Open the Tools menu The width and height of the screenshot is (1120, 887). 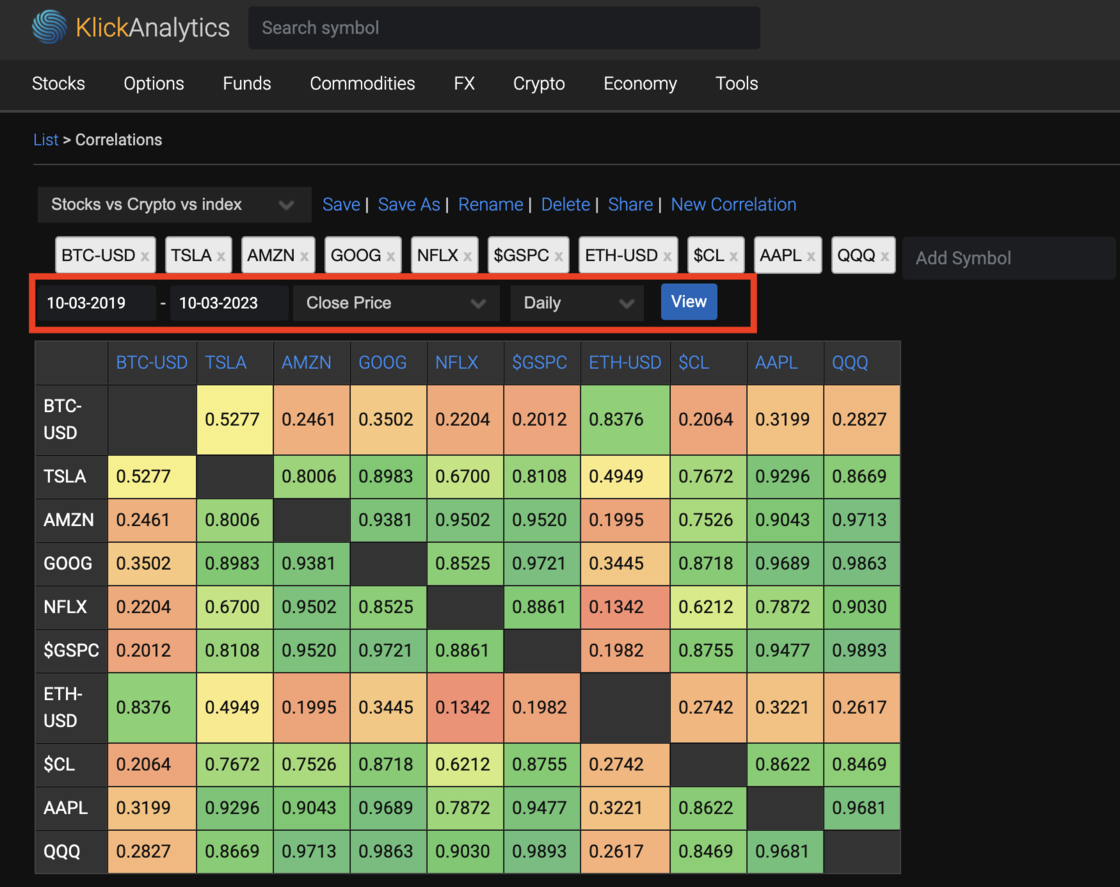736,84
